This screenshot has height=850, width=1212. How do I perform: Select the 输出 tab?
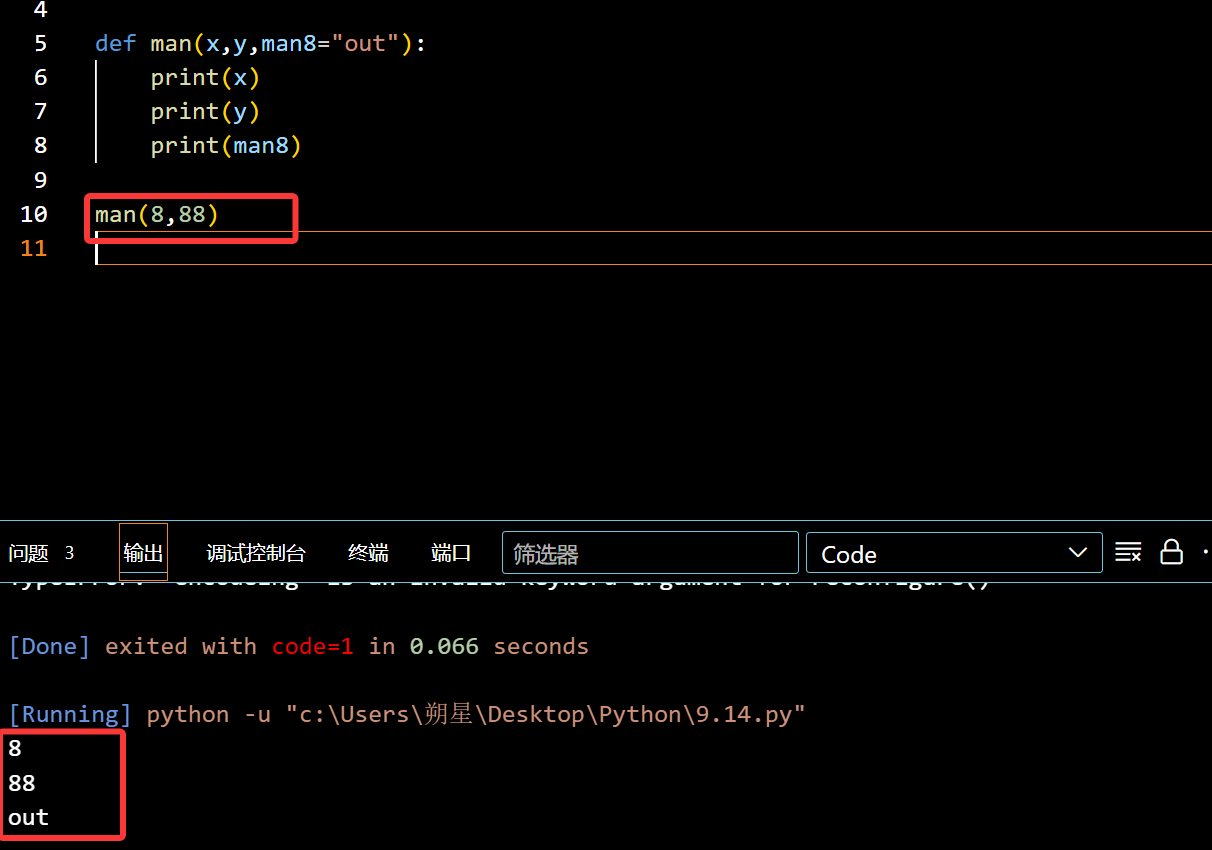click(143, 553)
